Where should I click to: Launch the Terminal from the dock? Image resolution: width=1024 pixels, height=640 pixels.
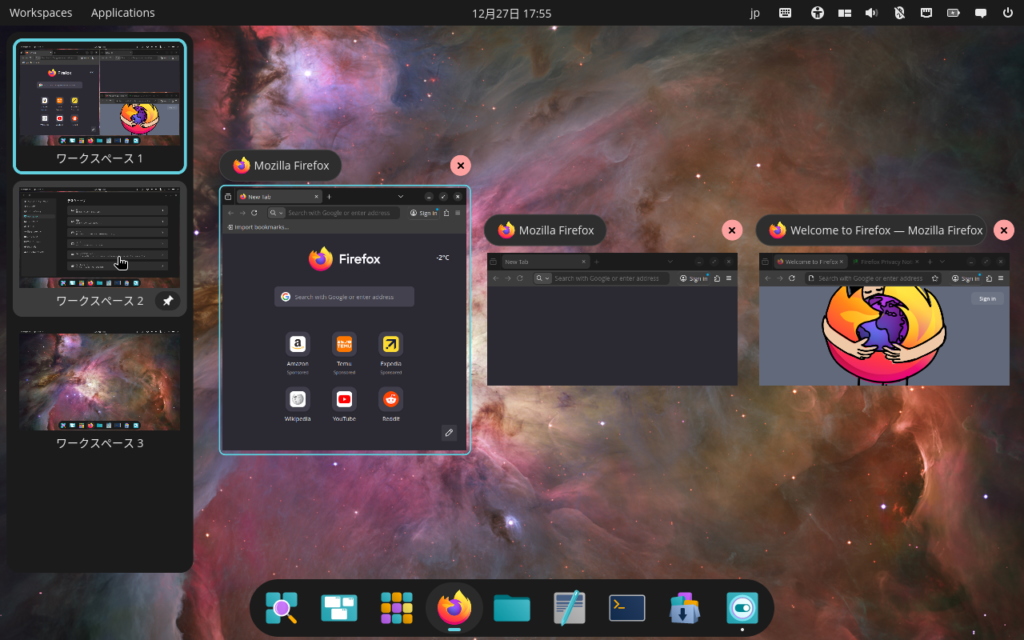[x=627, y=608]
